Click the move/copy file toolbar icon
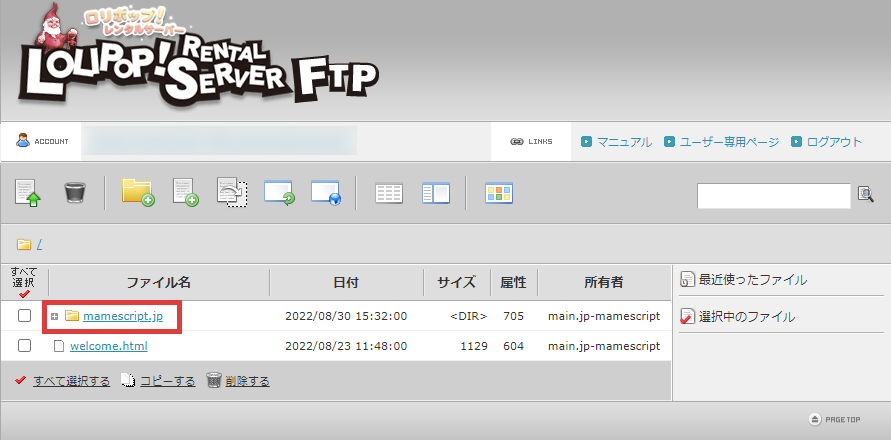The height and width of the screenshot is (440, 891). coord(232,193)
